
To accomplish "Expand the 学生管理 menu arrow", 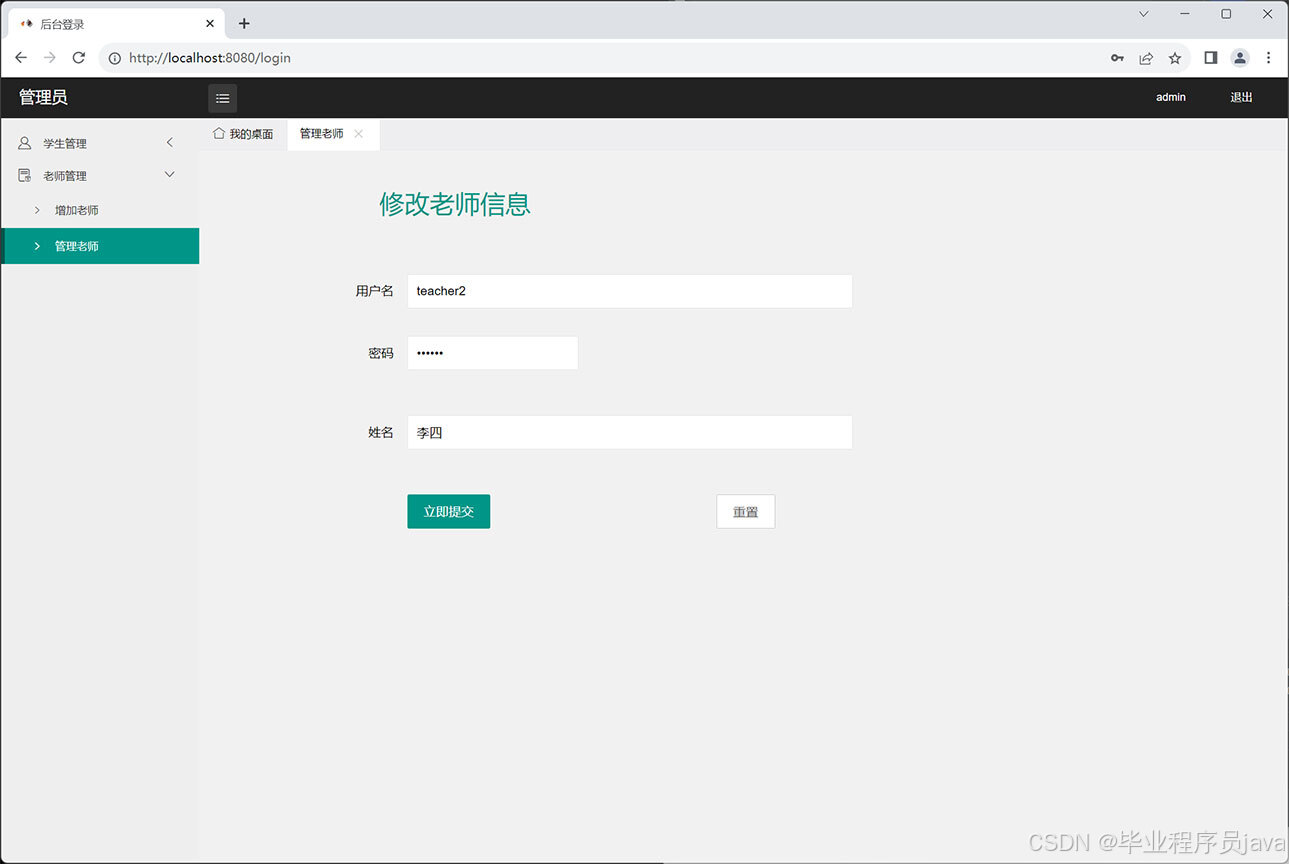I will pos(170,143).
